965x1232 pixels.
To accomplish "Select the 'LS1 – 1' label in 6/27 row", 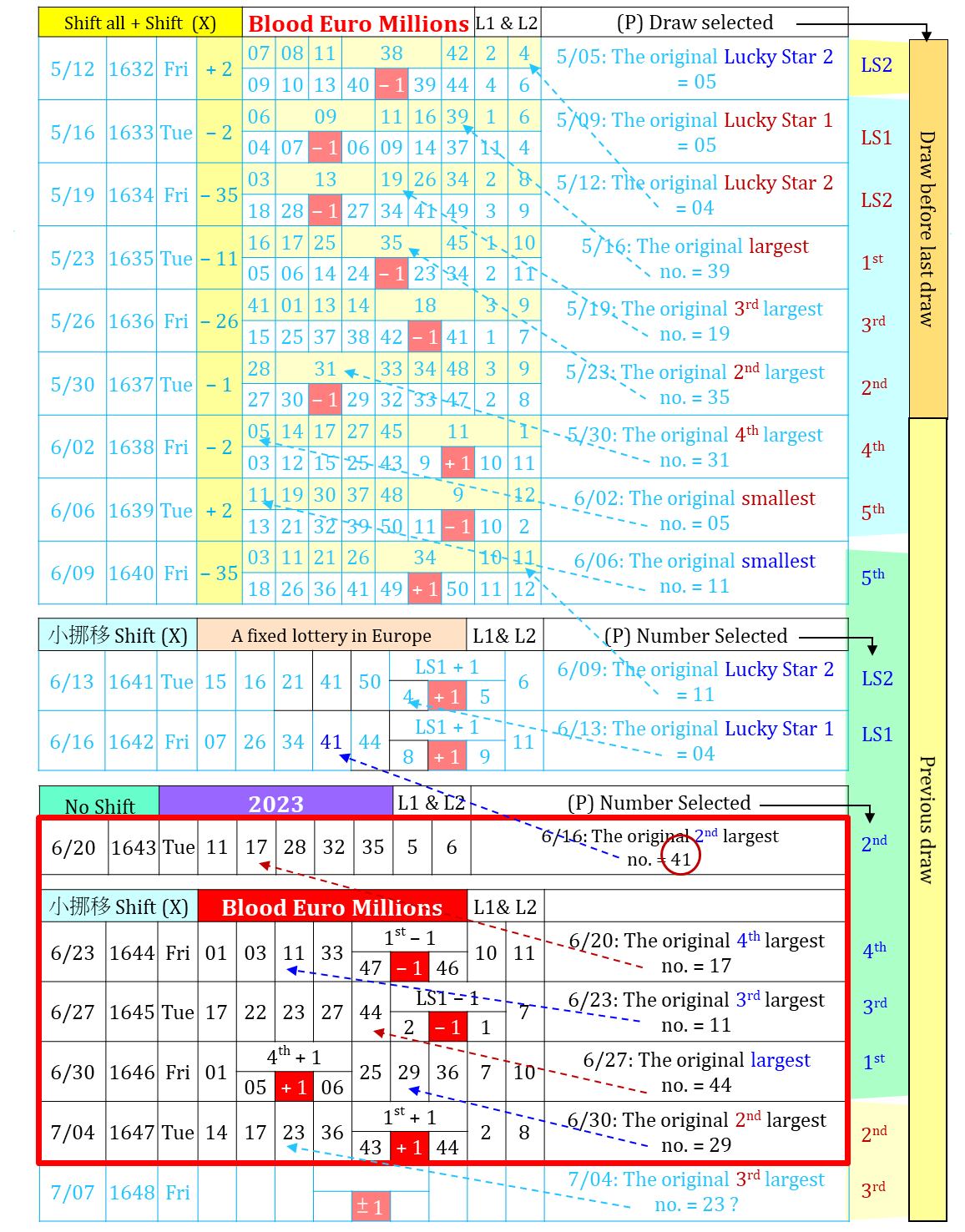I will 447,997.
